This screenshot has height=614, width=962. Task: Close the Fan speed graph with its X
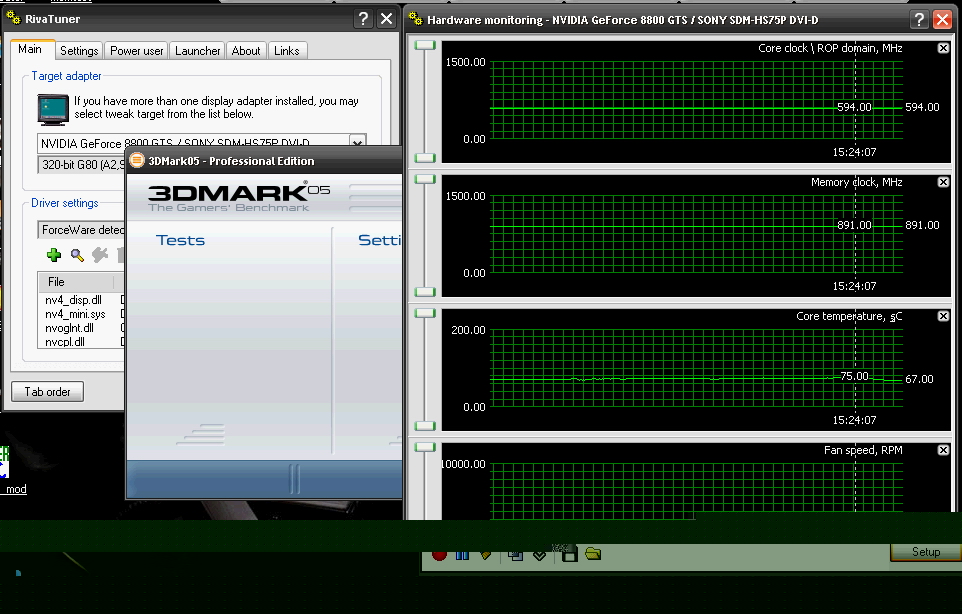coord(944,450)
